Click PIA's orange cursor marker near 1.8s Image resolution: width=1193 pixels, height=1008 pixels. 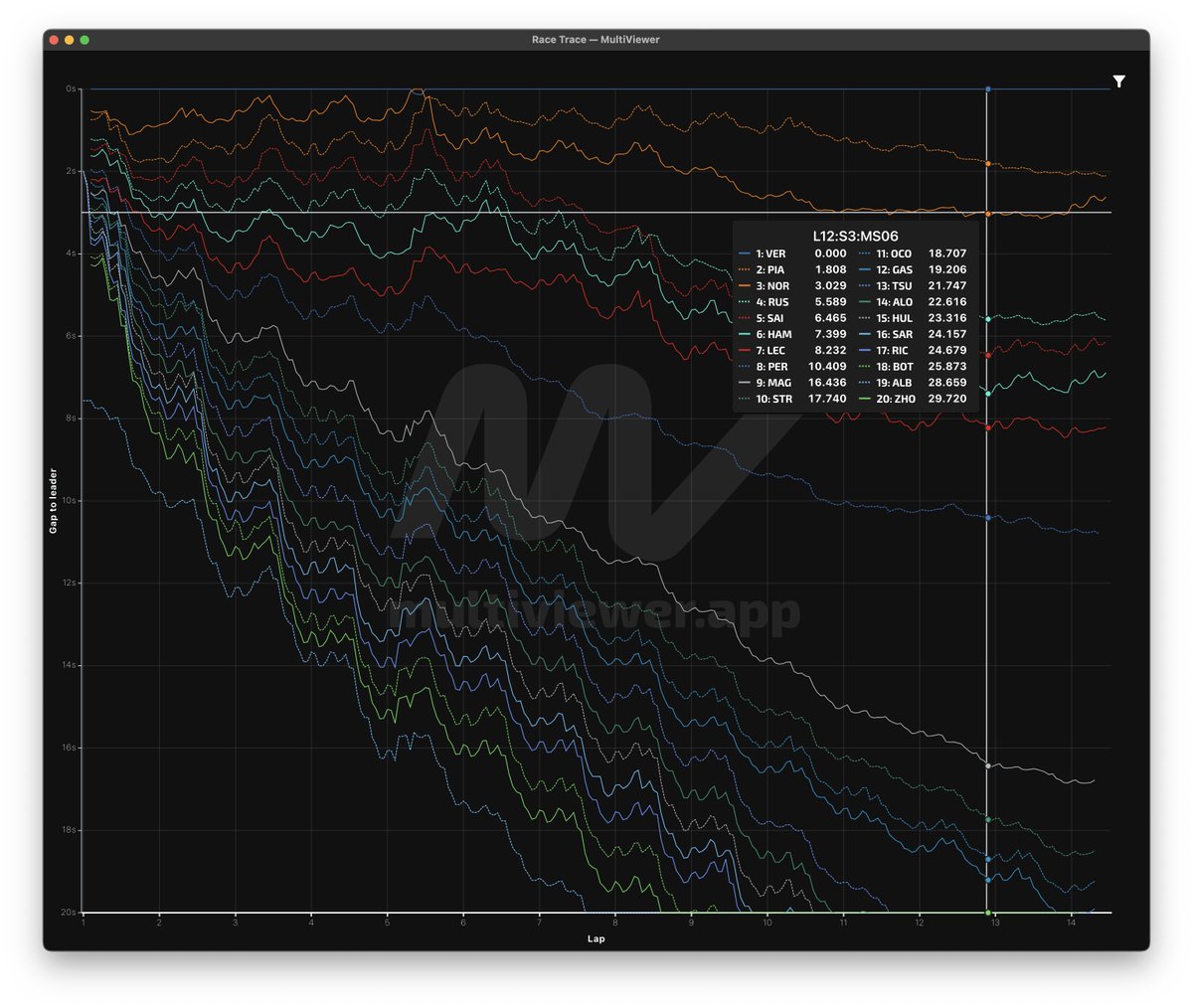click(x=987, y=163)
